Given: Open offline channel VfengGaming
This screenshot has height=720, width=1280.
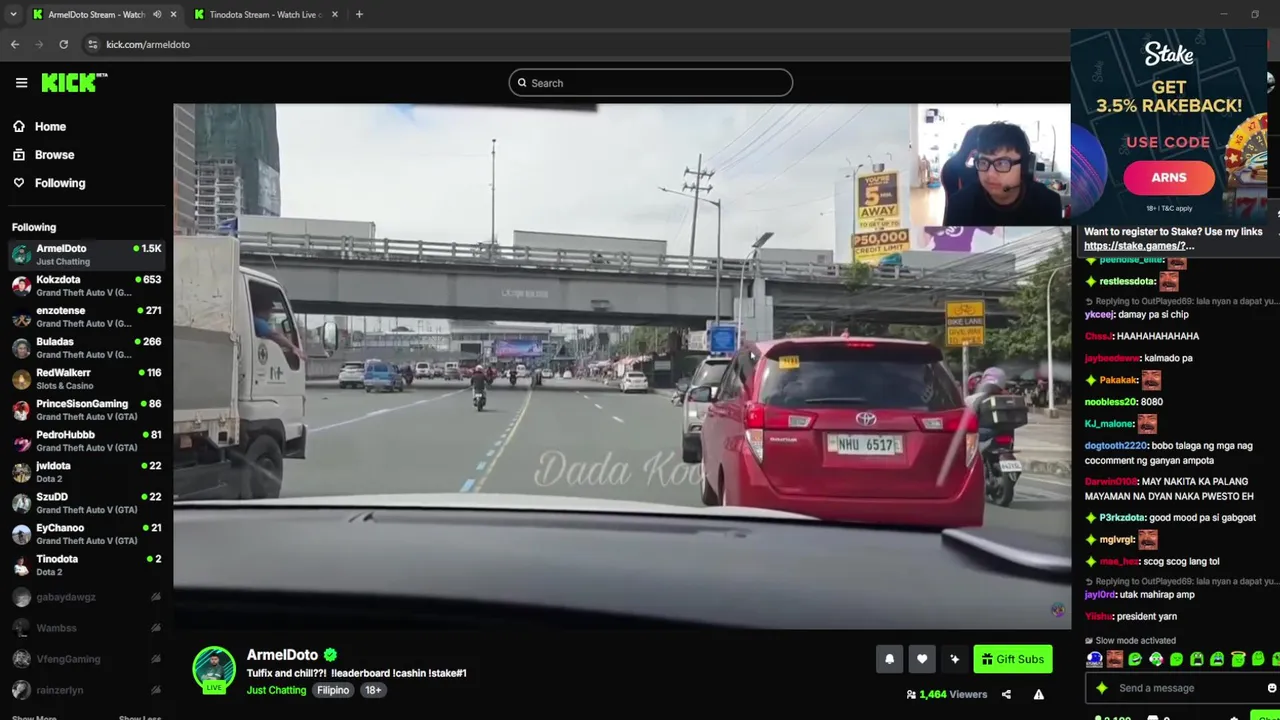Looking at the screenshot, I should 85,659.
